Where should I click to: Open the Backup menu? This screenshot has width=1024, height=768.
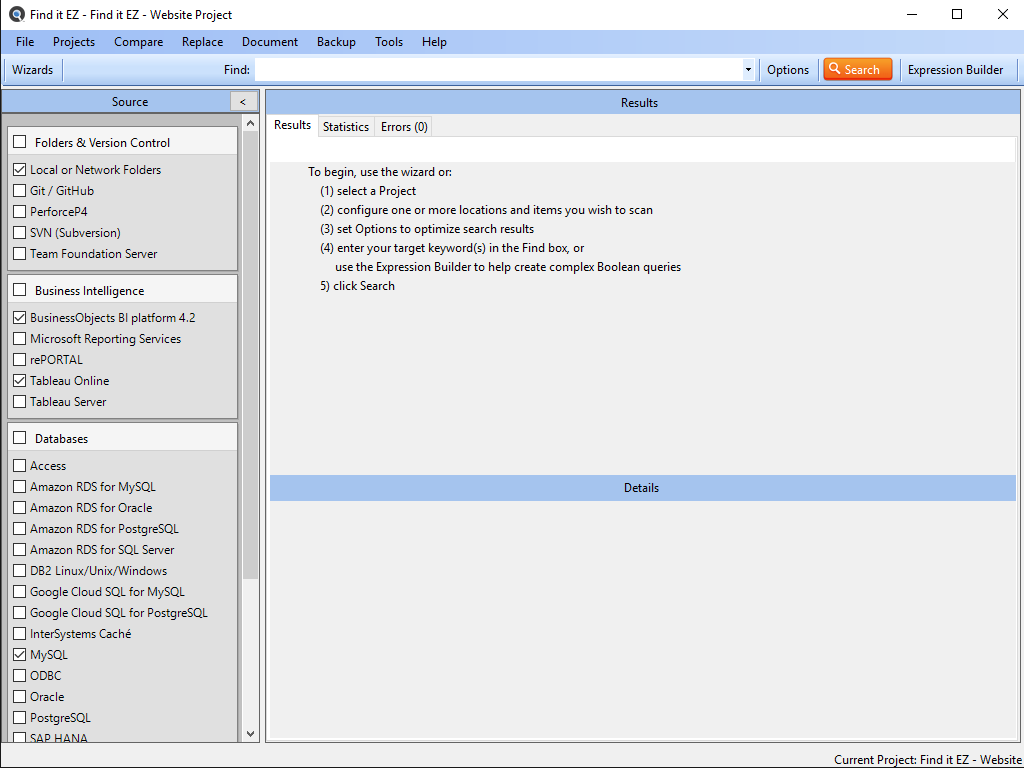(336, 42)
